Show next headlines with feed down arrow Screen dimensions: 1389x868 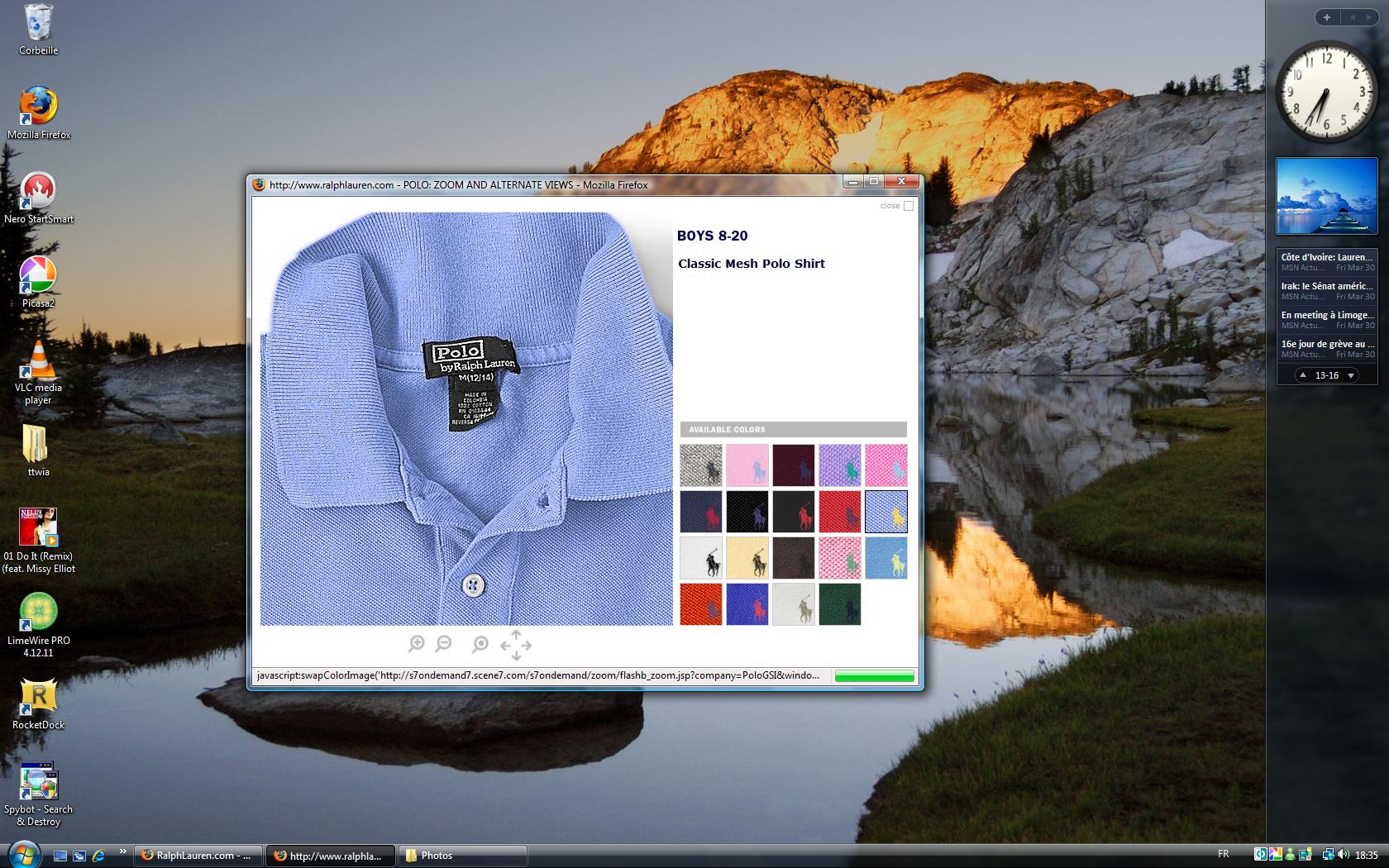(x=1351, y=375)
